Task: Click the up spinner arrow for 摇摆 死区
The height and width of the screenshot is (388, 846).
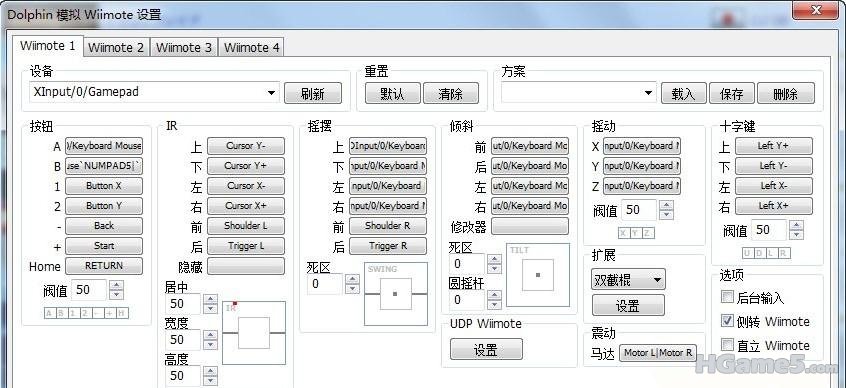Action: pos(352,279)
